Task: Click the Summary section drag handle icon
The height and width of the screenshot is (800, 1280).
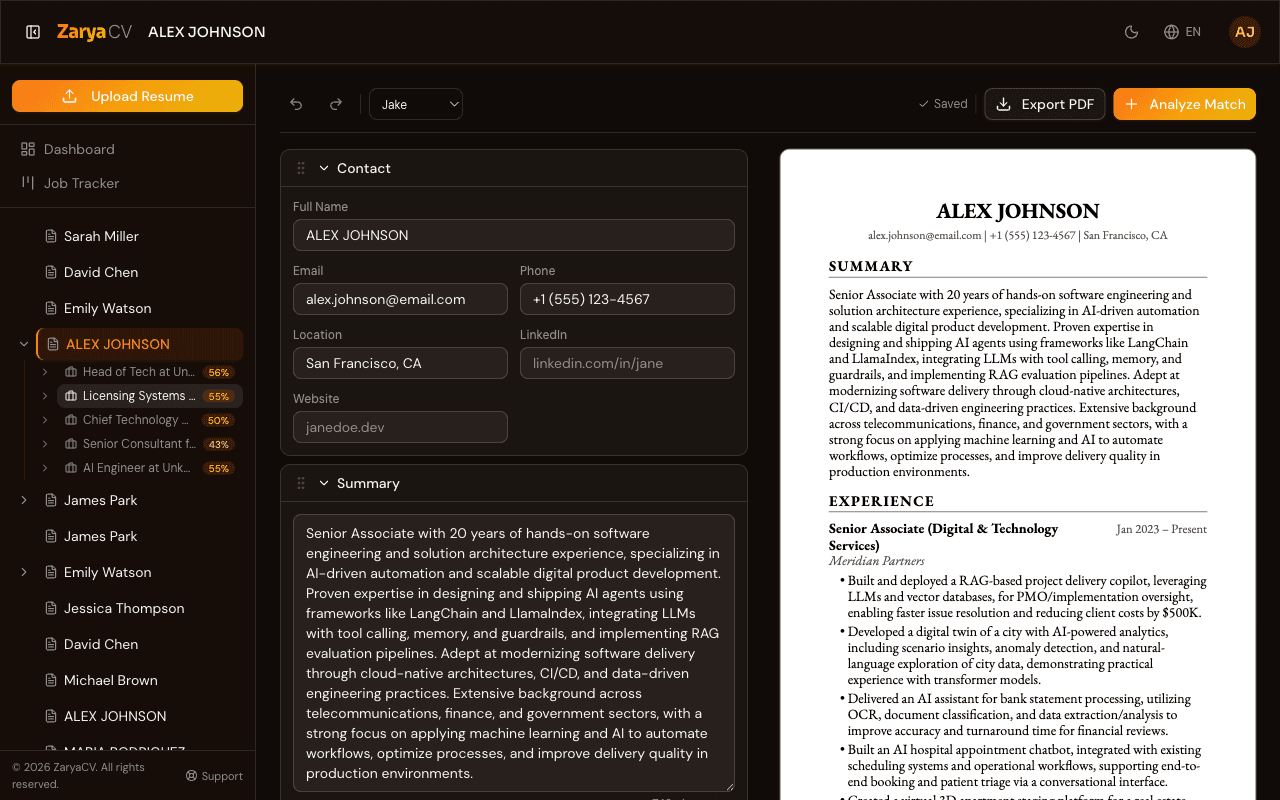Action: point(300,482)
